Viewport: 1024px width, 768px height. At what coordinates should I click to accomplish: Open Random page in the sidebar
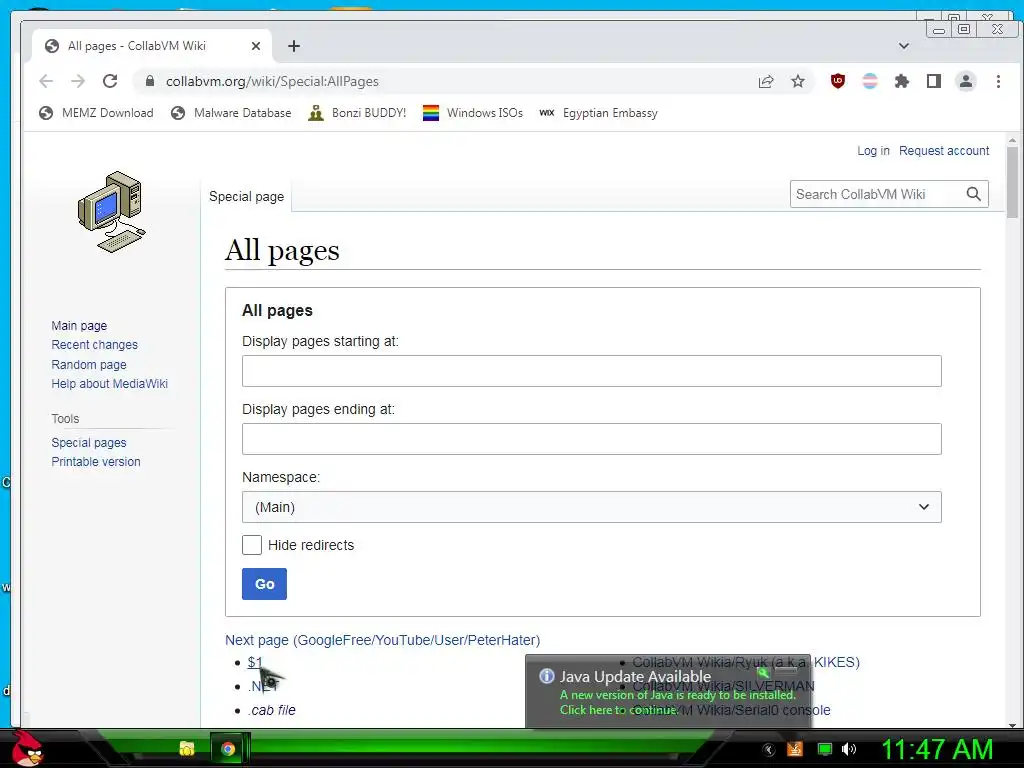tap(89, 364)
